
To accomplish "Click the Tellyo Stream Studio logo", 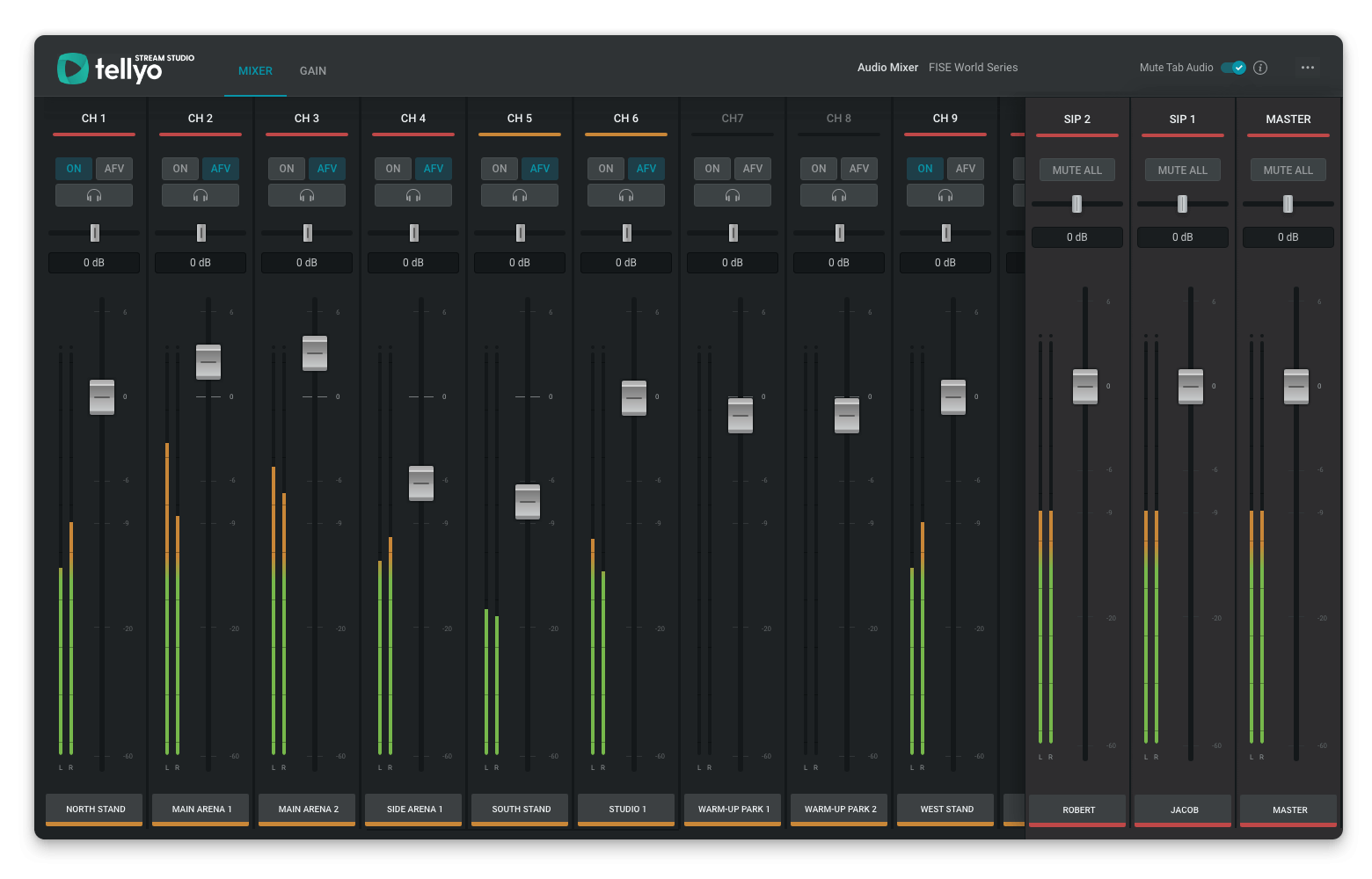I will pyautogui.click(x=126, y=69).
